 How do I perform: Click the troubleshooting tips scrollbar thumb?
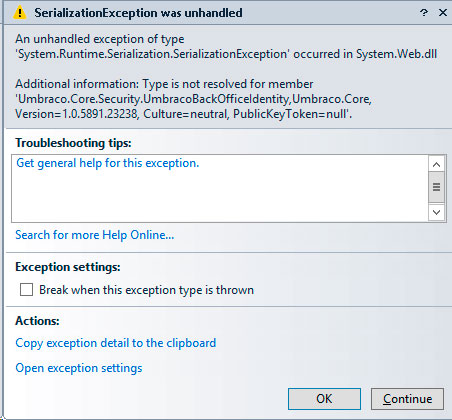(436, 187)
